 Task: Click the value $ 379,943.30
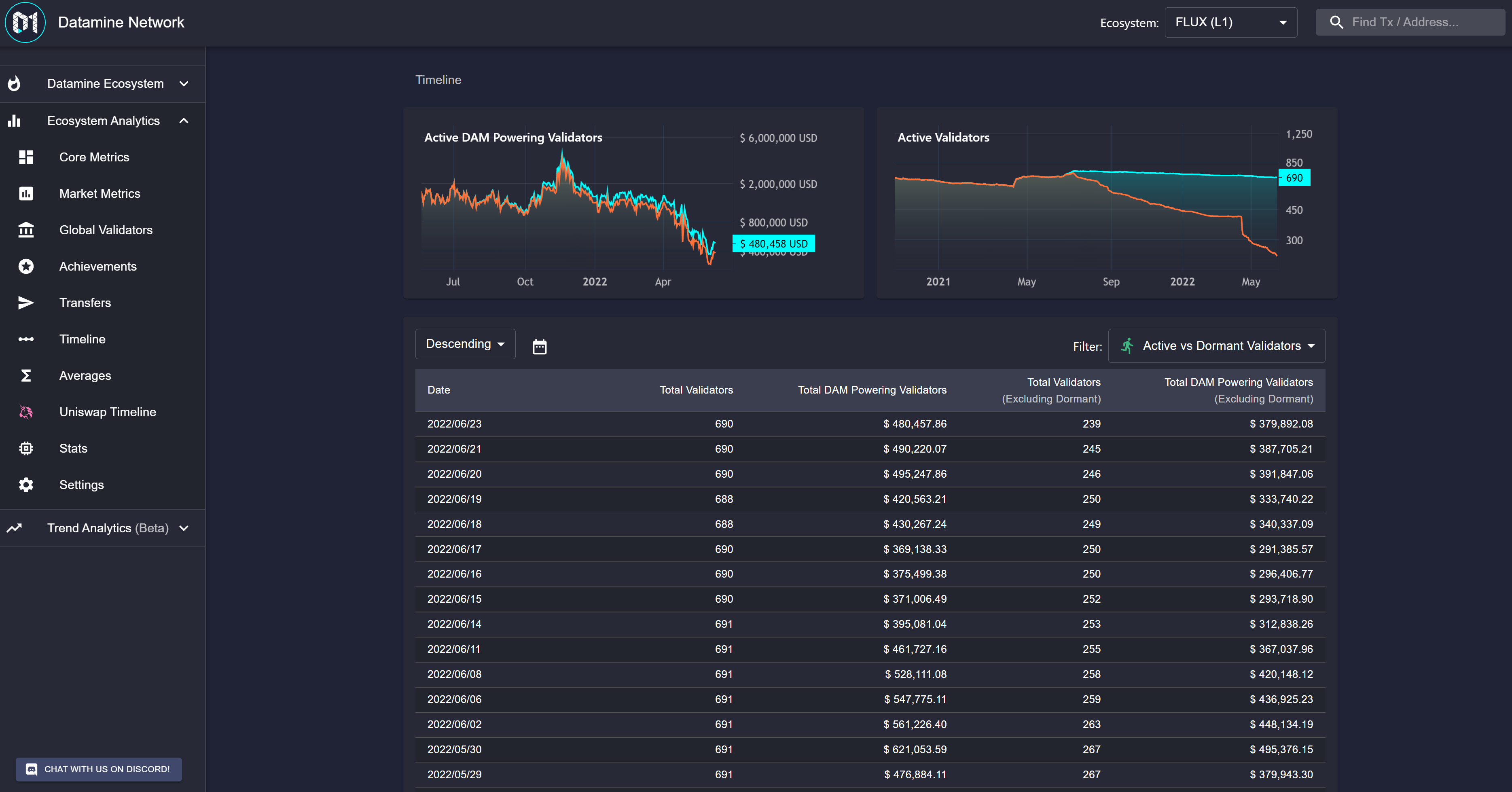[x=1281, y=775]
